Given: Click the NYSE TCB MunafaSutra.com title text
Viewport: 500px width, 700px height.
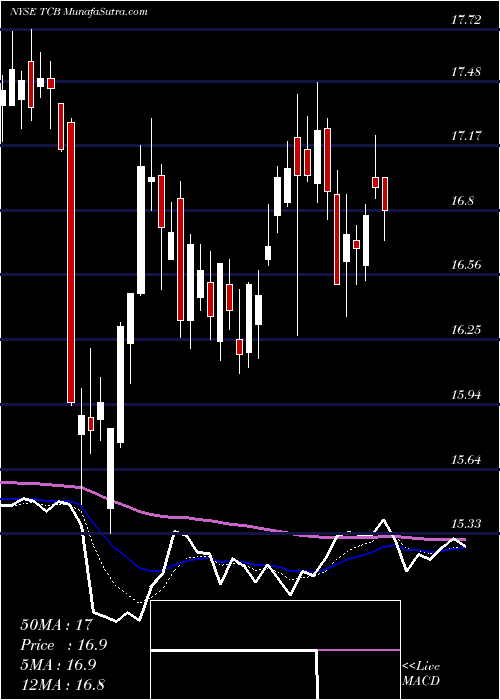Looking at the screenshot, I should coord(79,12).
